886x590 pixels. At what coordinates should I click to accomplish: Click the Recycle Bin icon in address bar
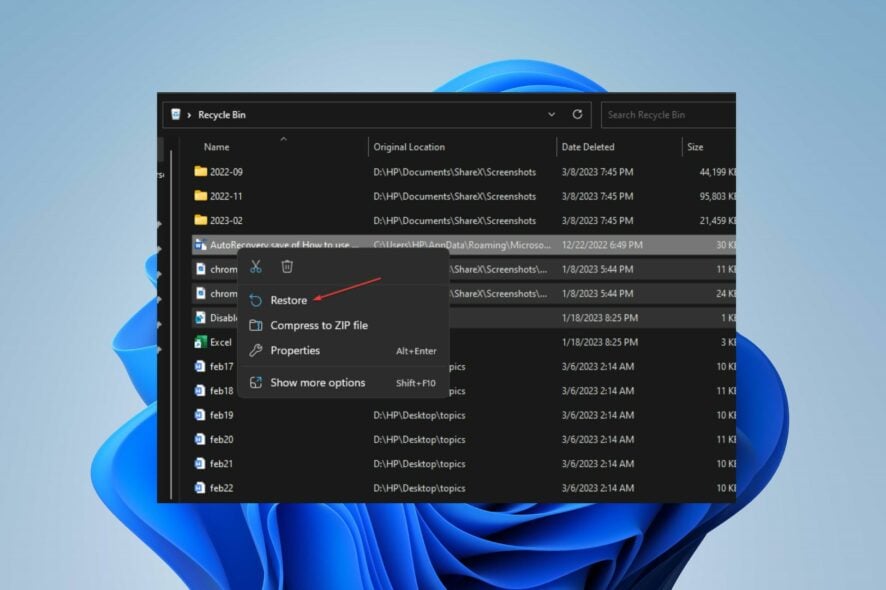(176, 115)
